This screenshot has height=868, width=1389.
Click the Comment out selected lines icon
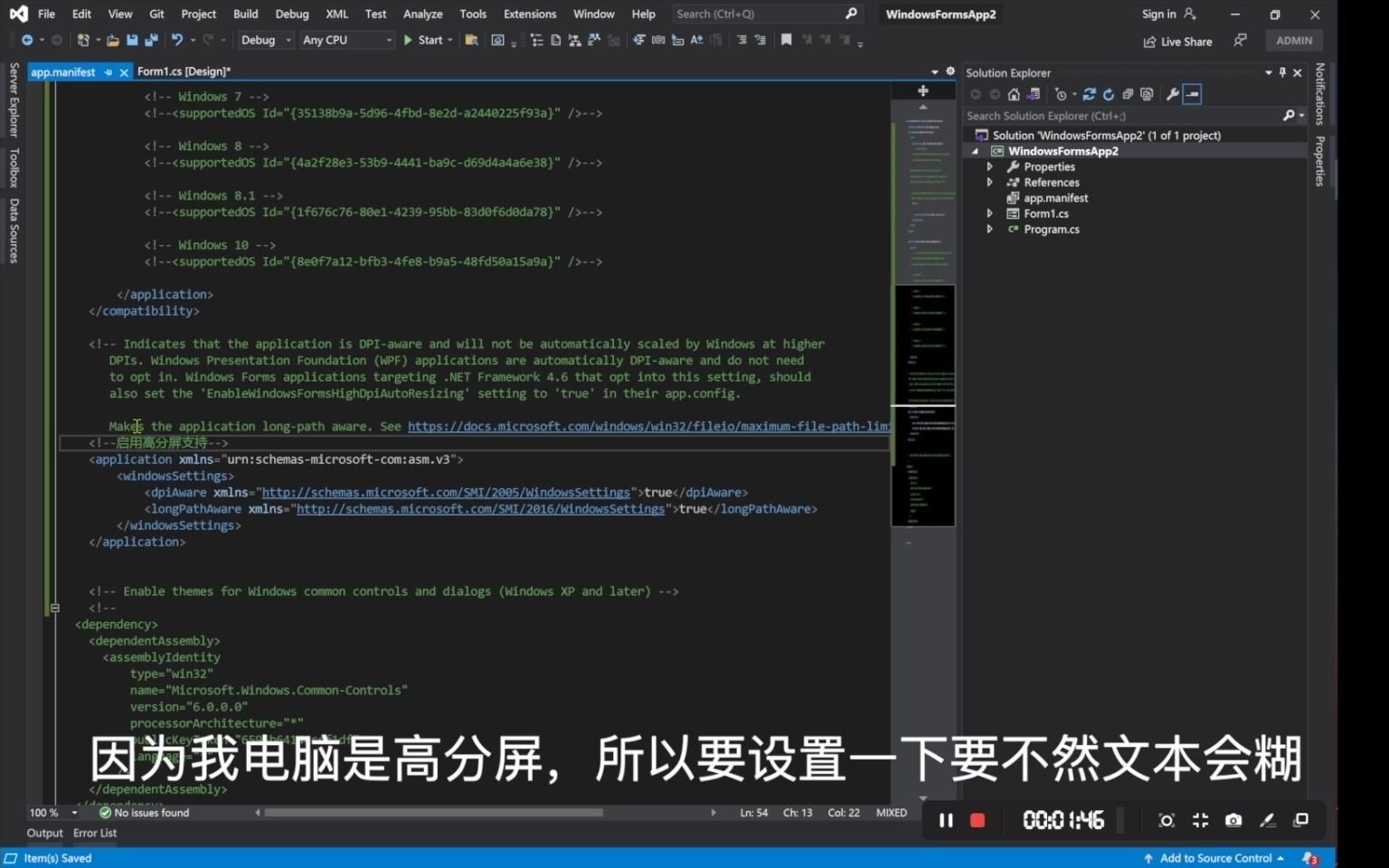(742, 40)
